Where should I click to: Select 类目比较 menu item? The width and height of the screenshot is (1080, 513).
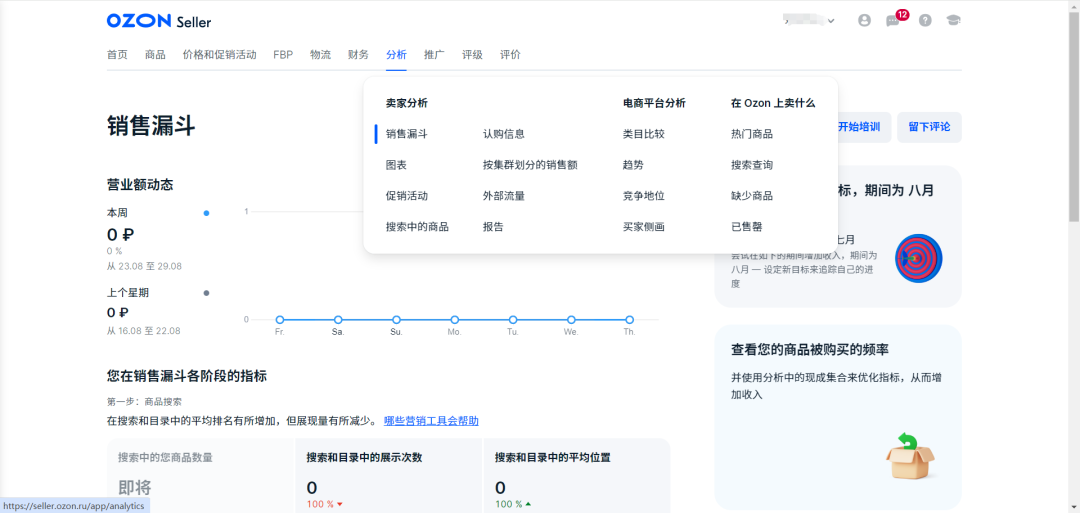pos(644,134)
